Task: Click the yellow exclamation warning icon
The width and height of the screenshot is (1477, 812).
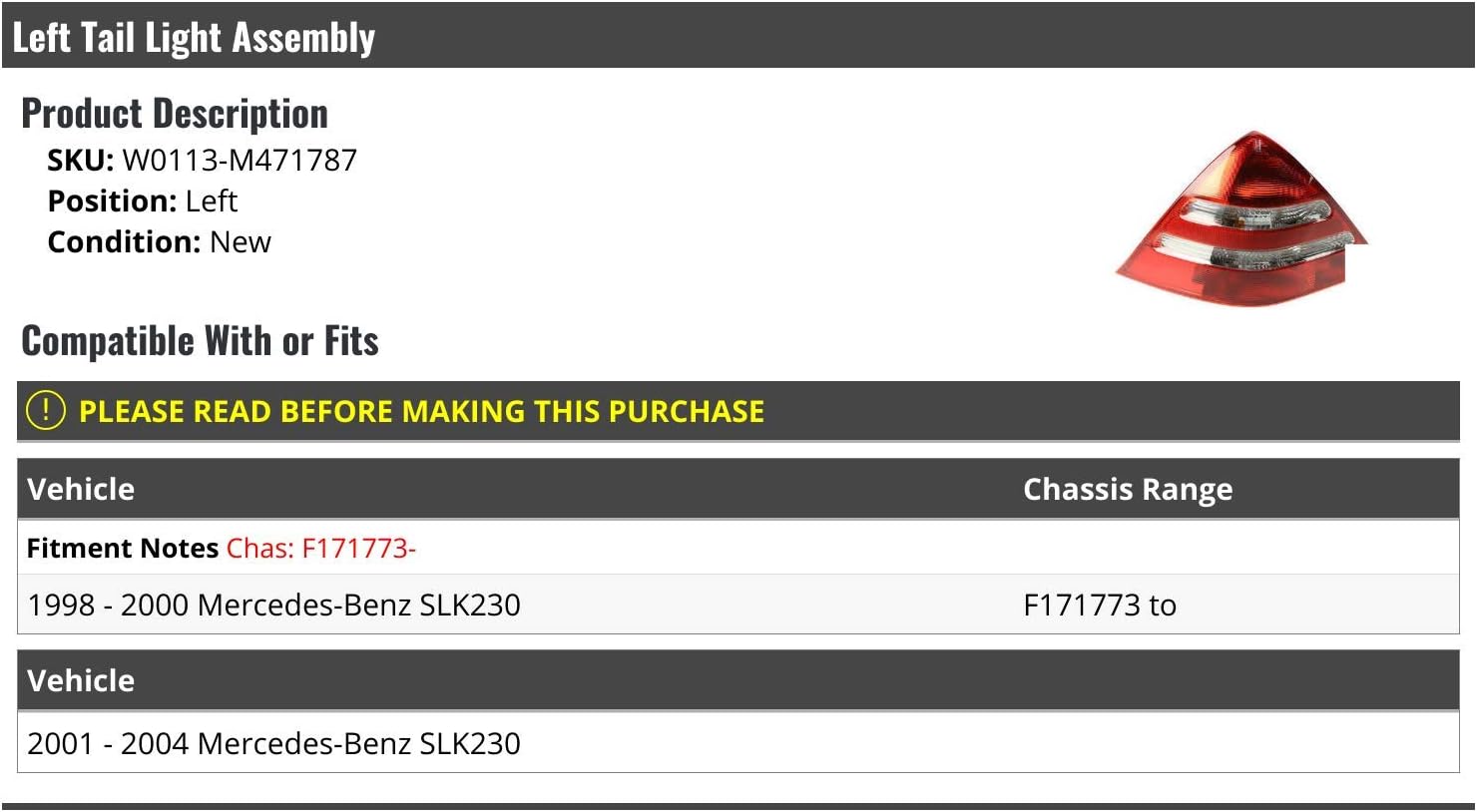Action: (45, 411)
